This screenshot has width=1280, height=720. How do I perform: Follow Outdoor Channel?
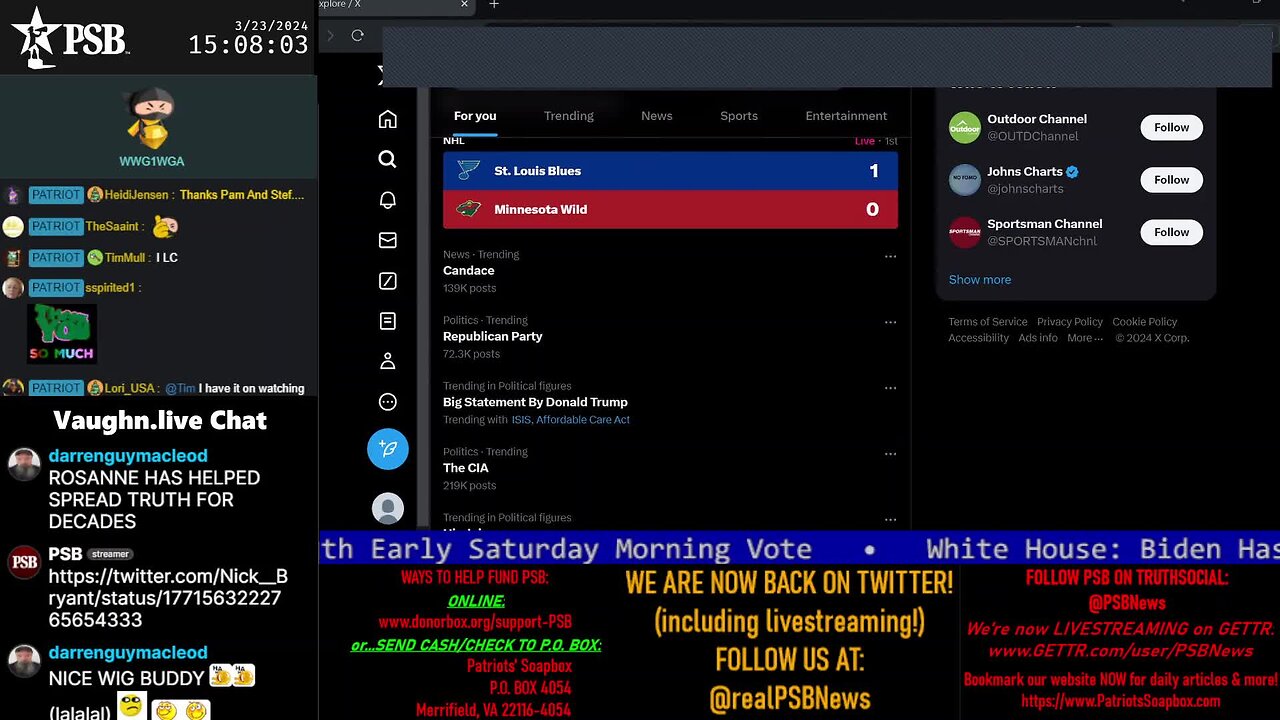1171,127
